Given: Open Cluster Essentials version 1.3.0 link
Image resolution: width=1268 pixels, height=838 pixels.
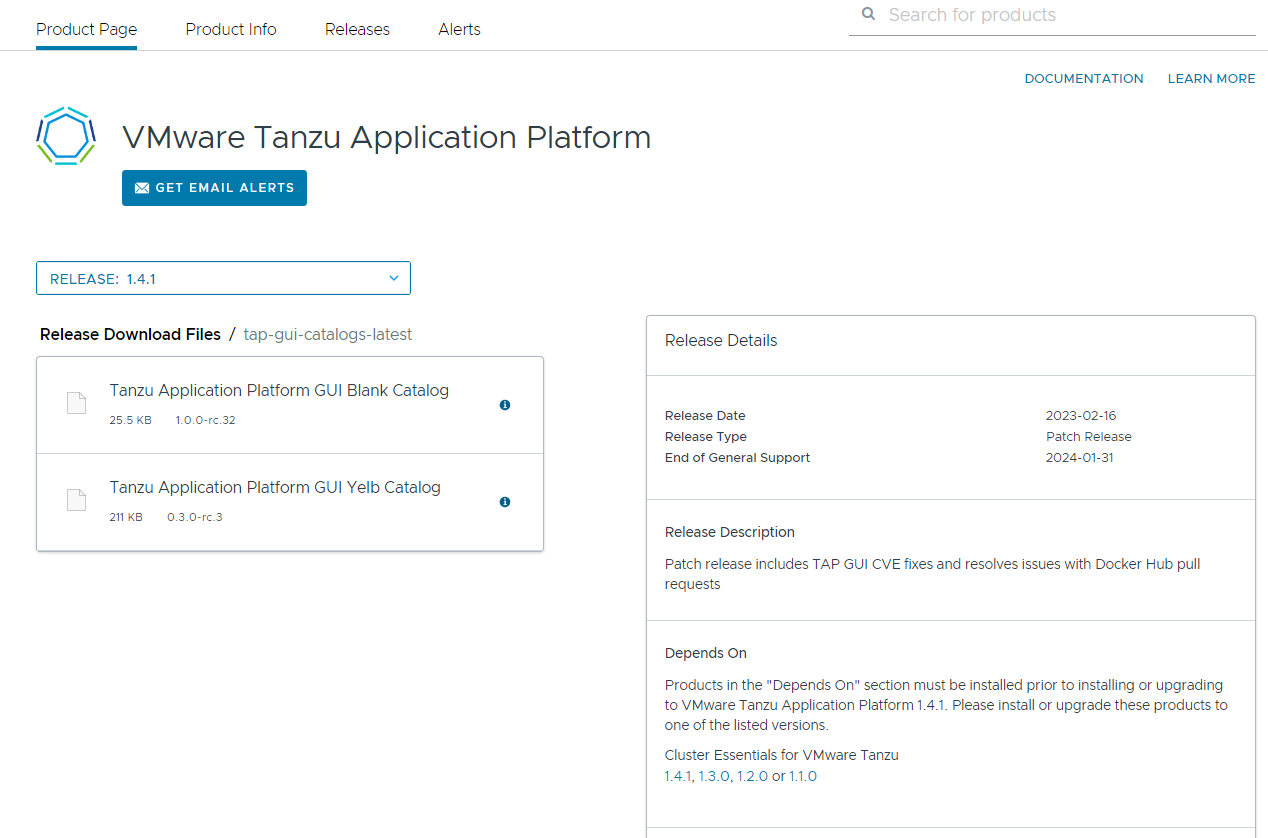Looking at the screenshot, I should pos(714,776).
